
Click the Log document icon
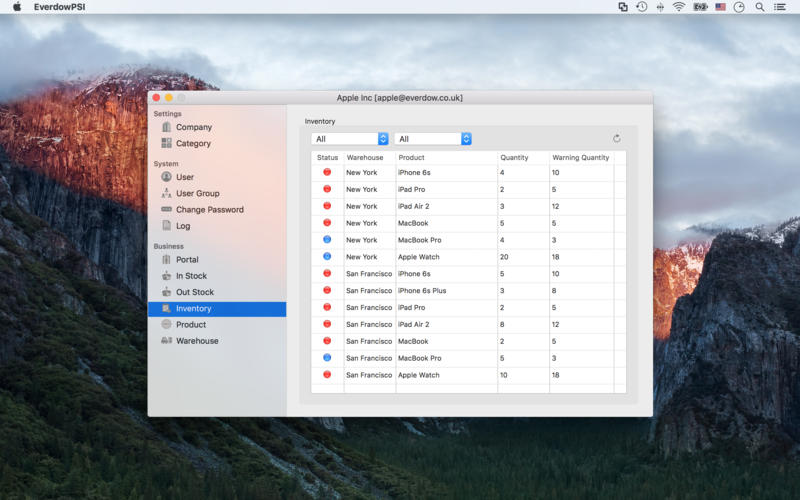click(x=166, y=226)
